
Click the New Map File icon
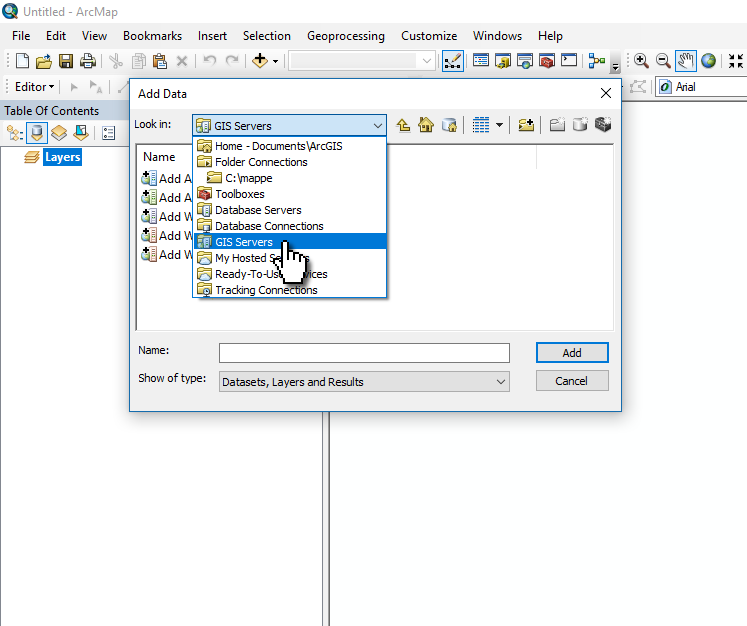(22, 61)
